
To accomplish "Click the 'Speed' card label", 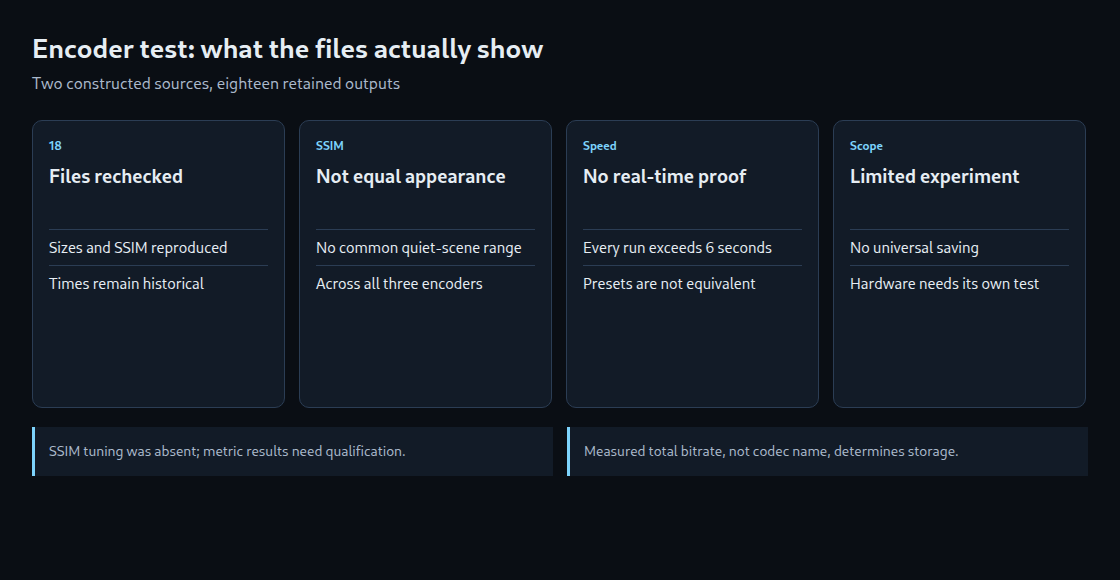I will (x=599, y=146).
